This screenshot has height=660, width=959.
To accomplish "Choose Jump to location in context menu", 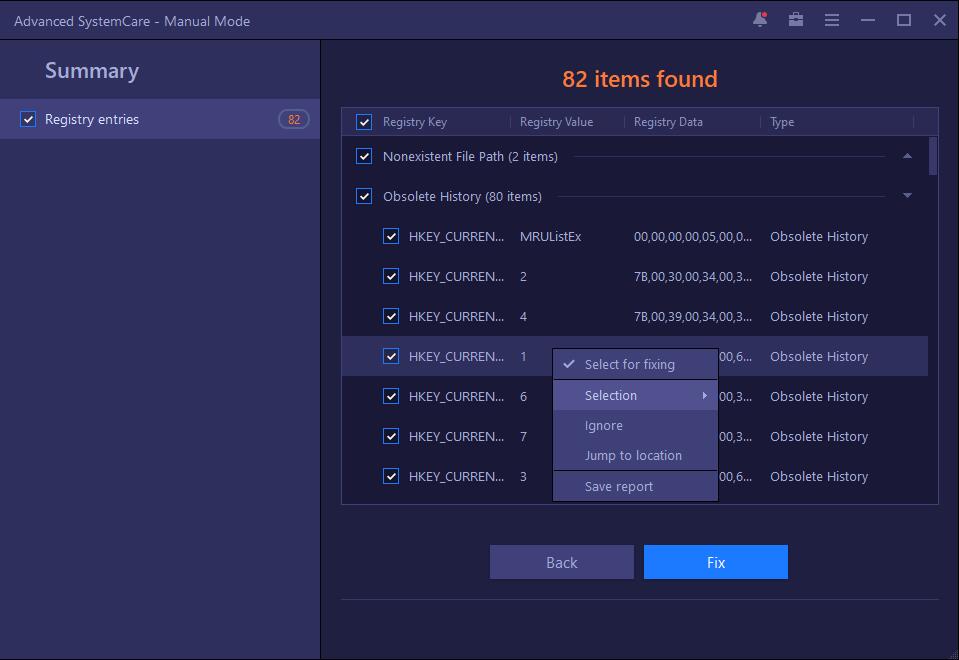I will pos(635,455).
